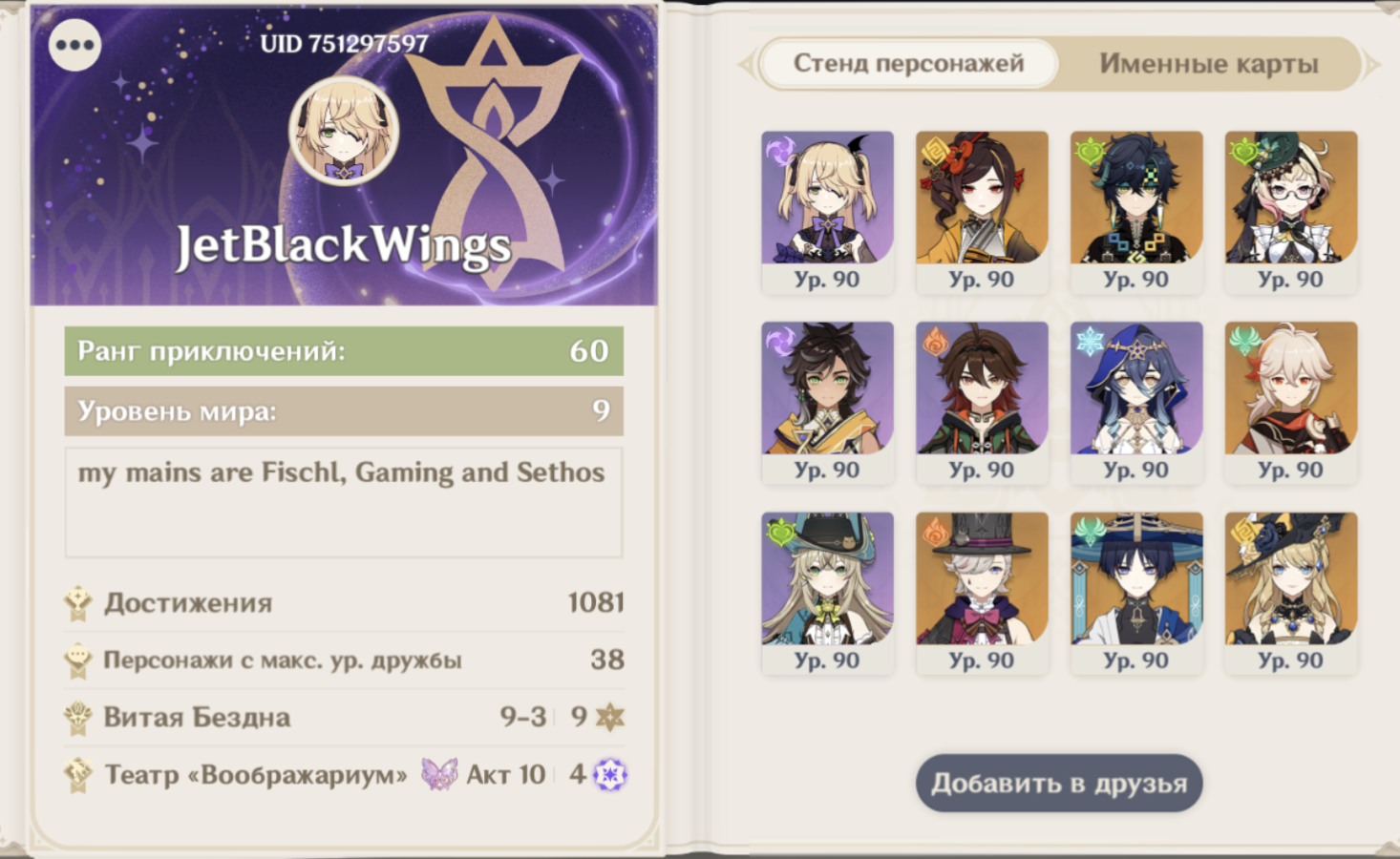Click the left arrow beside the tabs
Screen dimensions: 1400x859
[746, 65]
